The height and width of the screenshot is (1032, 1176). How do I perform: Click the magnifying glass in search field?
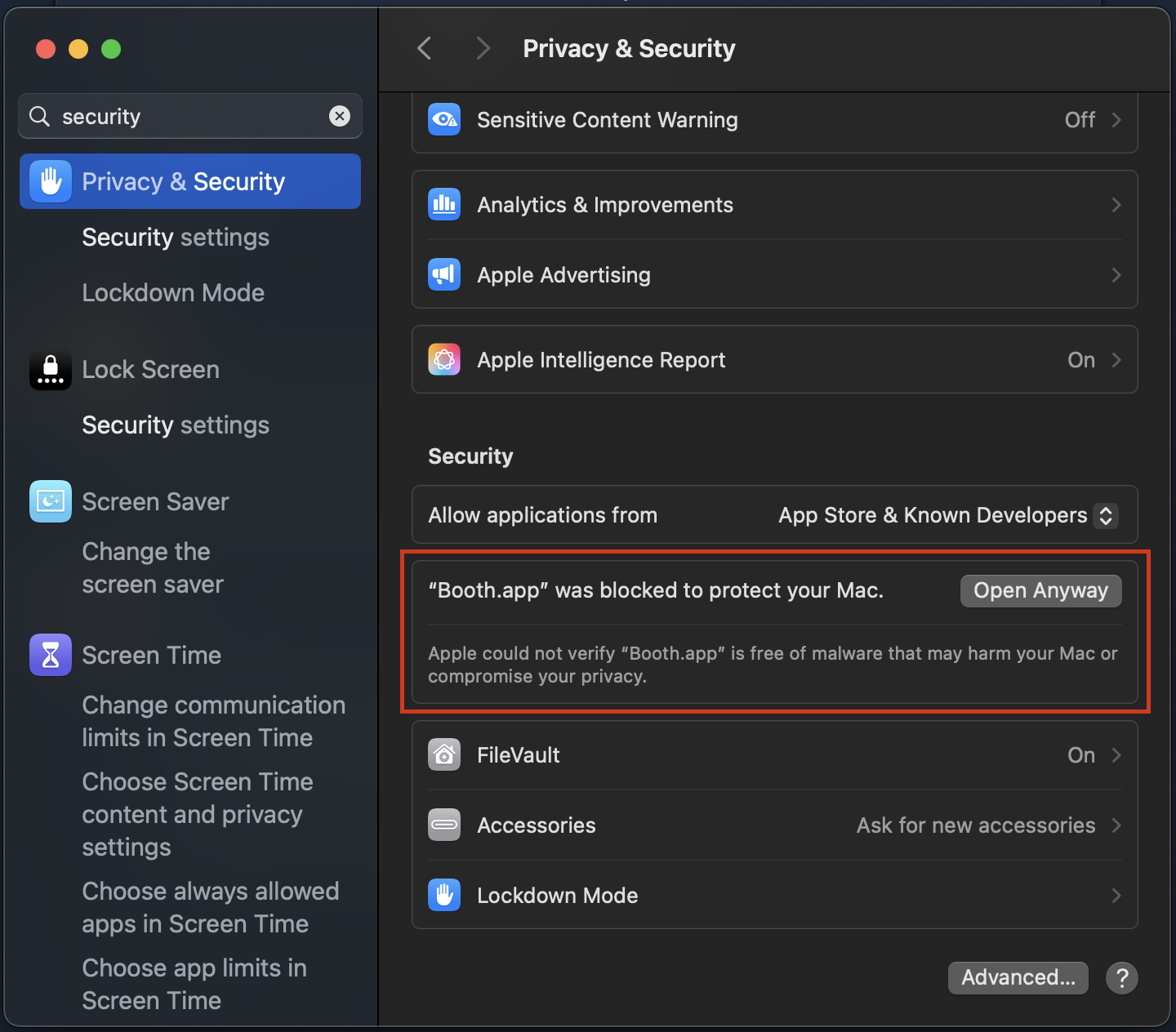39,117
